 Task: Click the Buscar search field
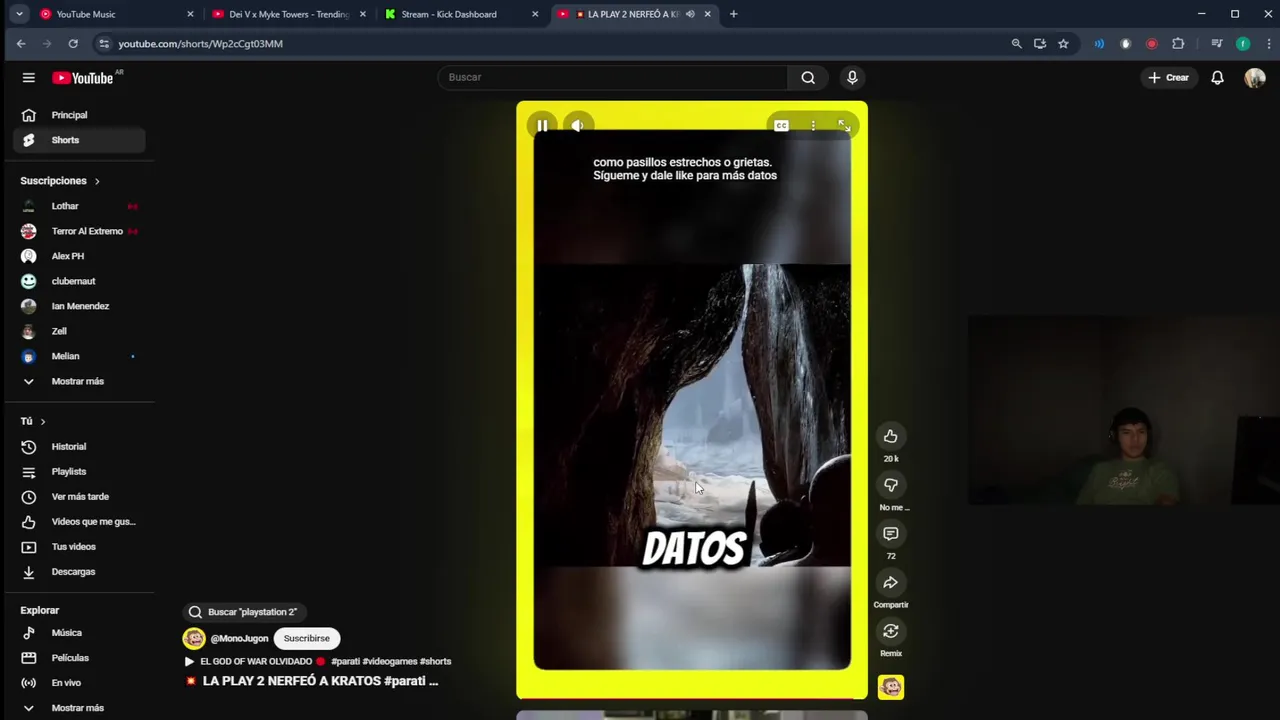point(612,77)
